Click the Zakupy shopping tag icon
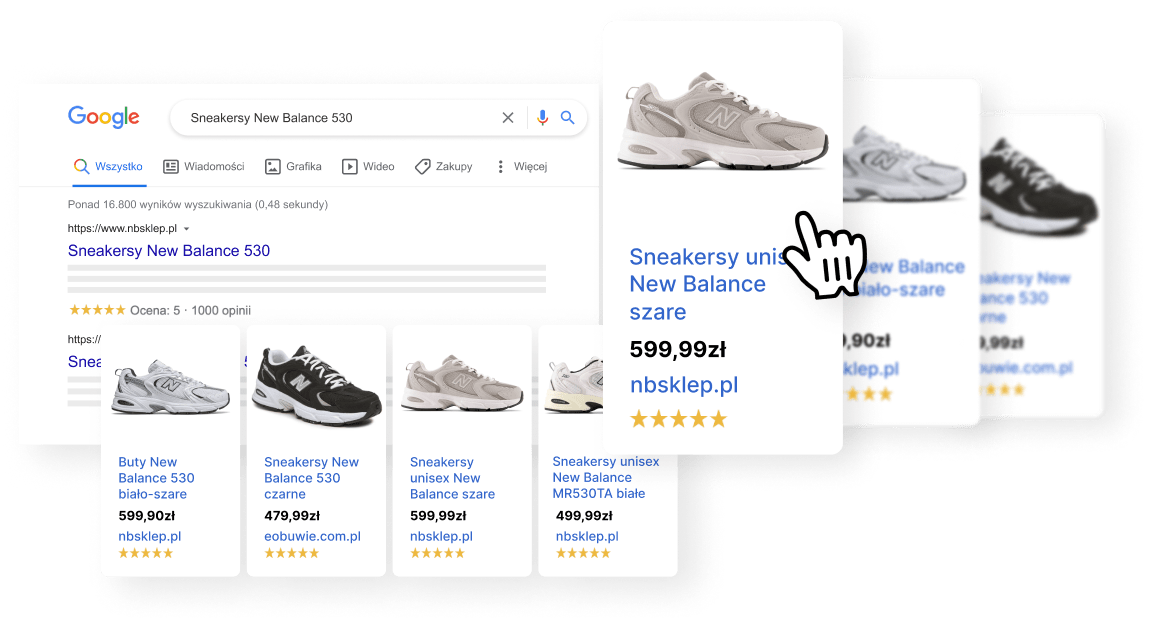This screenshot has height=626, width=1150. [423, 167]
